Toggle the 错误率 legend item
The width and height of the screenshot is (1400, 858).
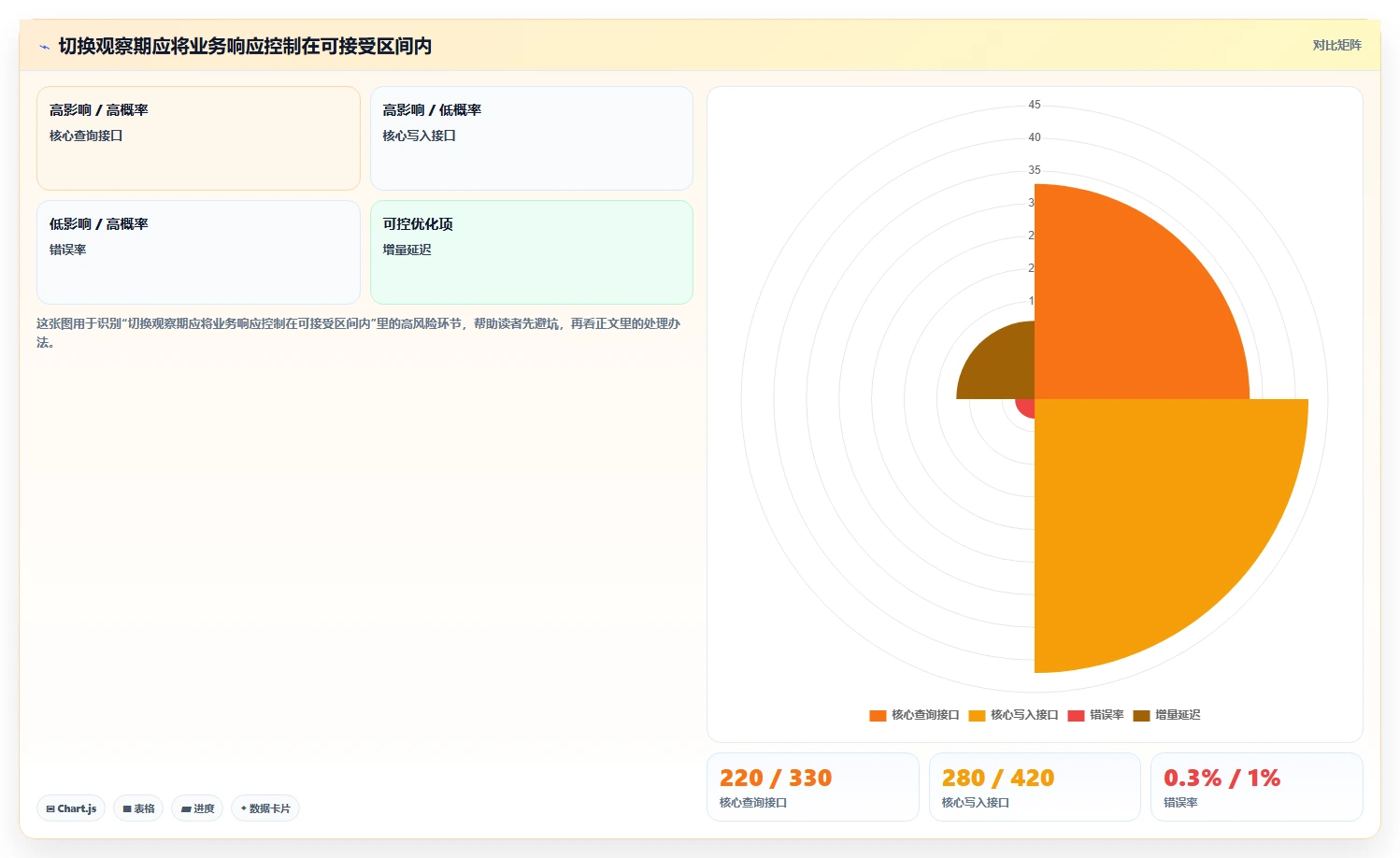[x=1095, y=715]
